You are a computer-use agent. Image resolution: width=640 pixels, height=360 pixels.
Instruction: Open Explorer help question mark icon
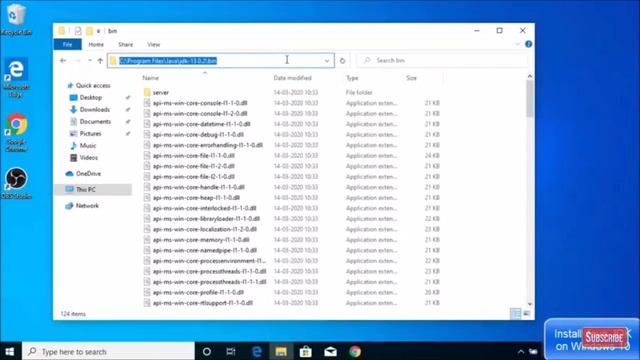click(528, 44)
